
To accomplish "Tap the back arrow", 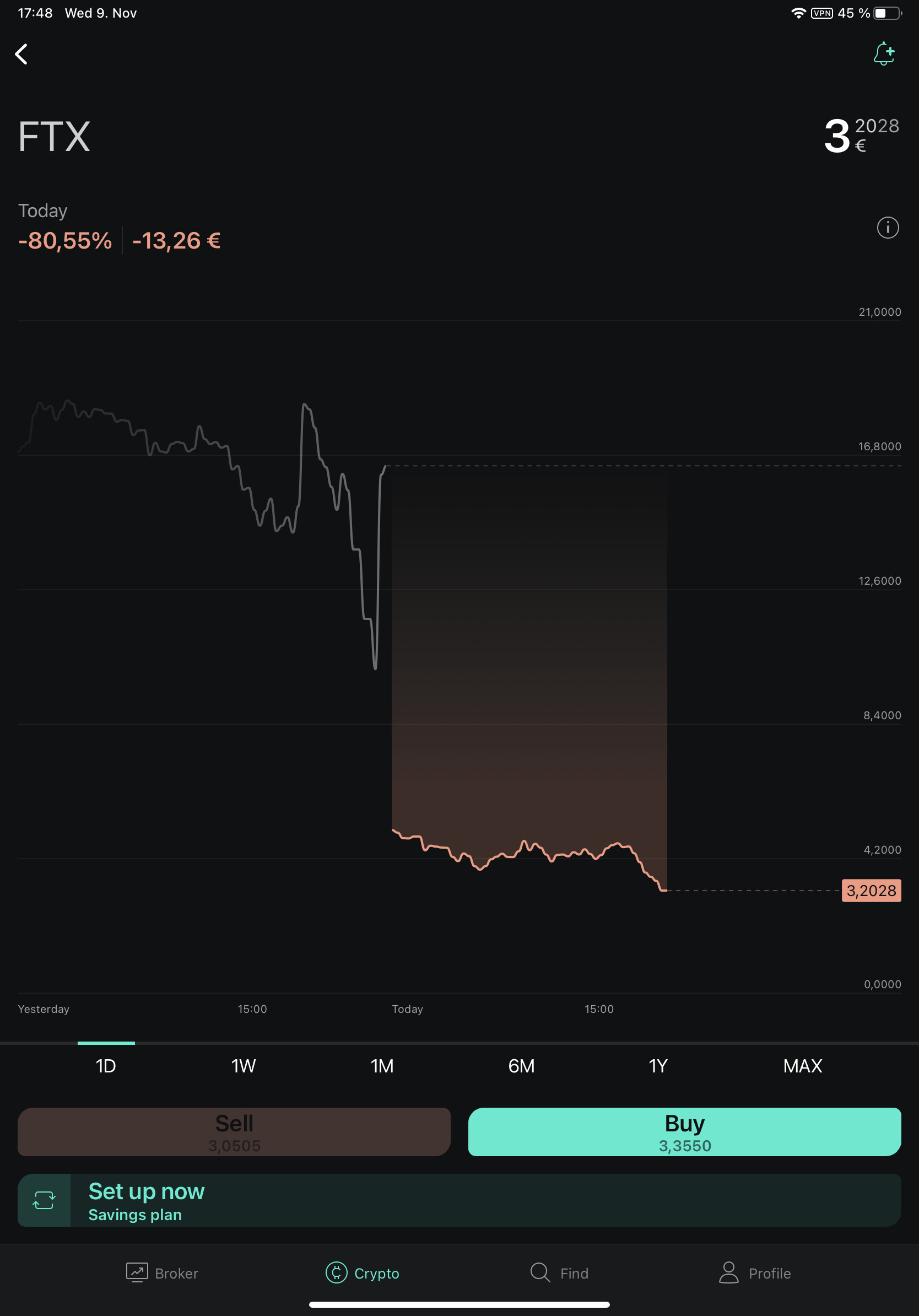I will coord(21,55).
